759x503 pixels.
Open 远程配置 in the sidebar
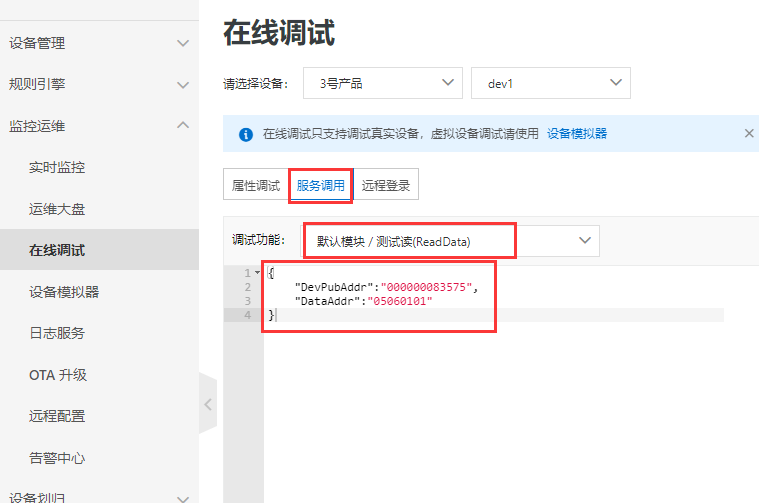pyautogui.click(x=57, y=416)
